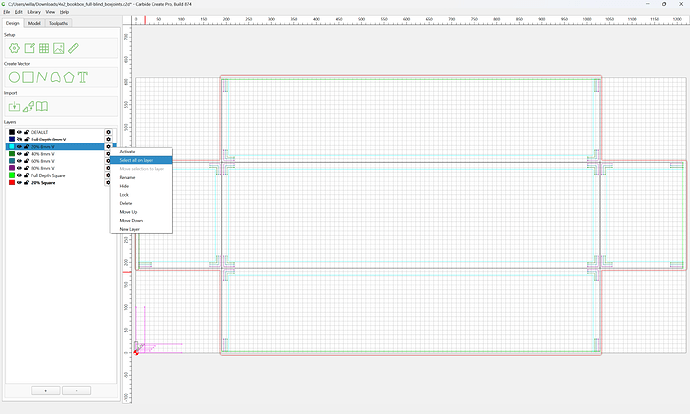Viewport: 690px width, 414px height.
Task: Open options gear for 20% 8mm V layer
Action: [x=108, y=147]
